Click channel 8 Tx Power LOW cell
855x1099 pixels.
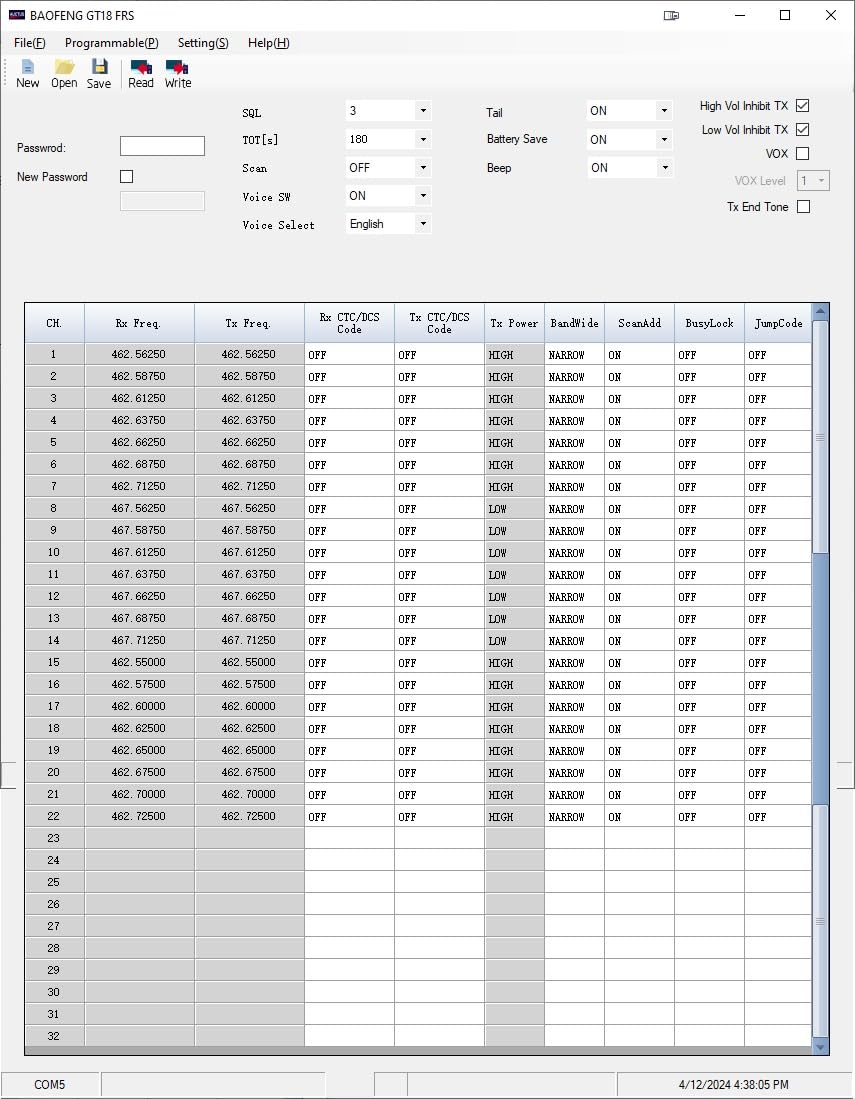point(514,508)
